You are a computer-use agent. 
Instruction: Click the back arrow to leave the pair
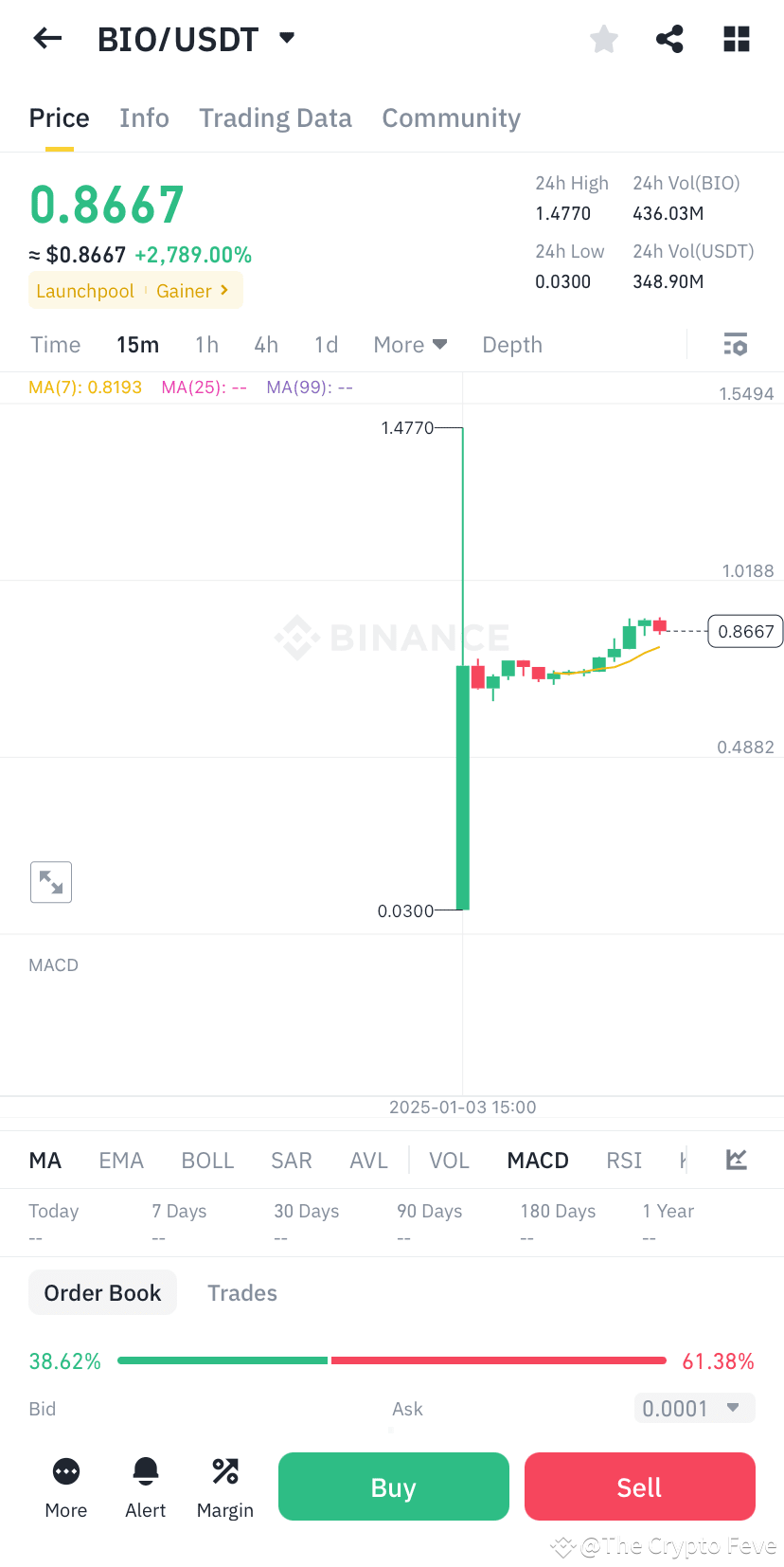click(x=46, y=38)
